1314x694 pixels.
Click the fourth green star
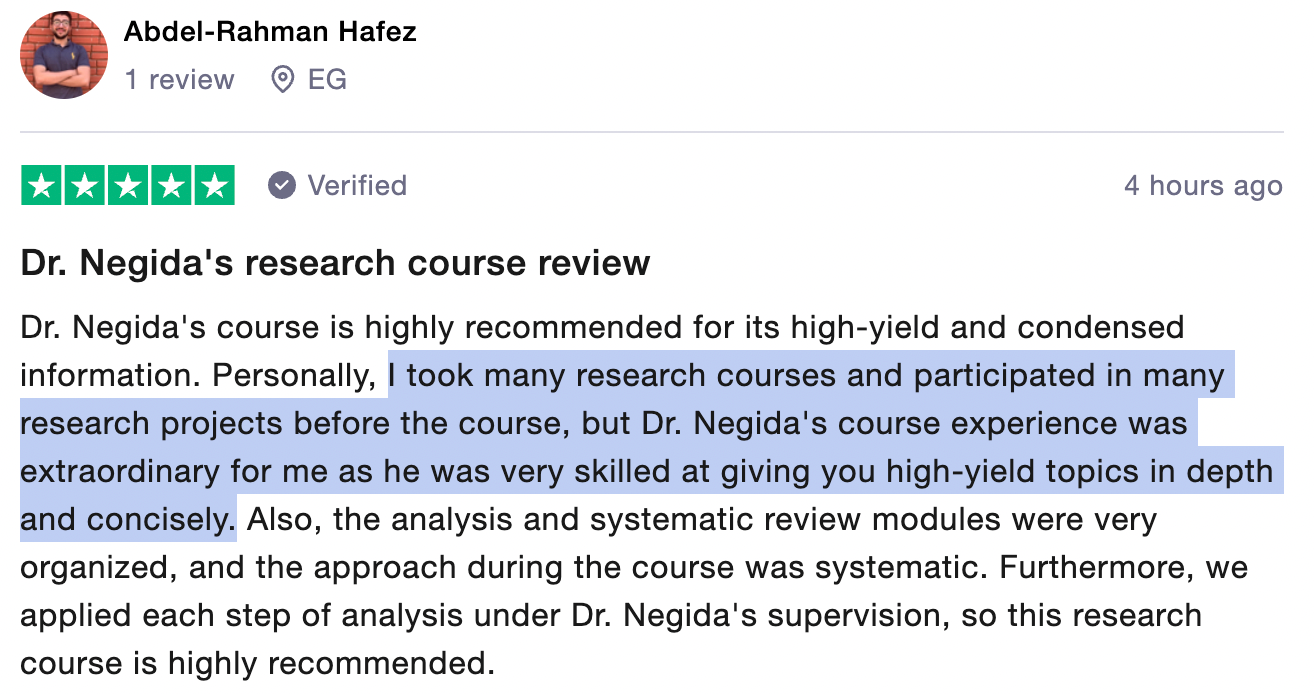[x=171, y=186]
